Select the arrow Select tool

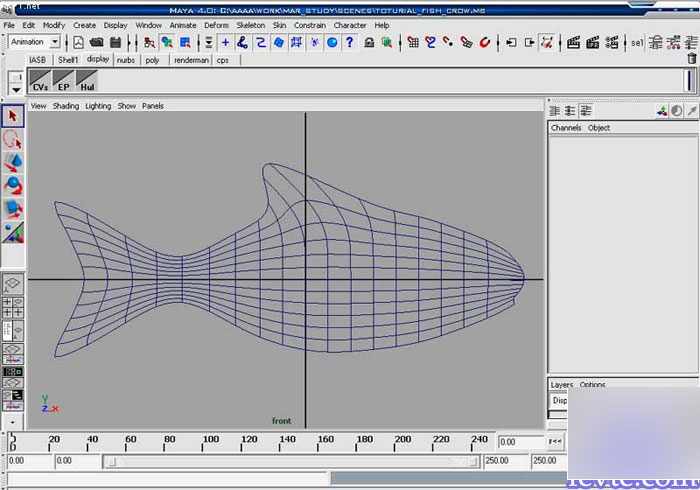[13, 116]
